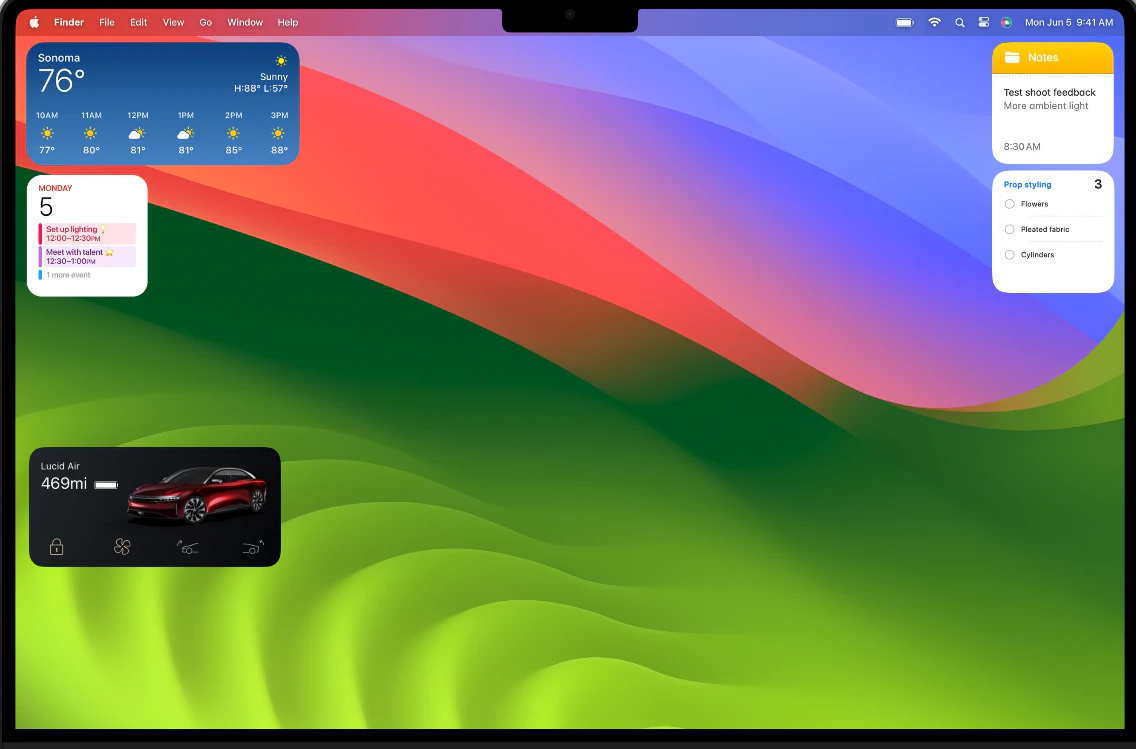
Task: Tap the lock icon in Lucid Air widget
Action: click(x=57, y=547)
